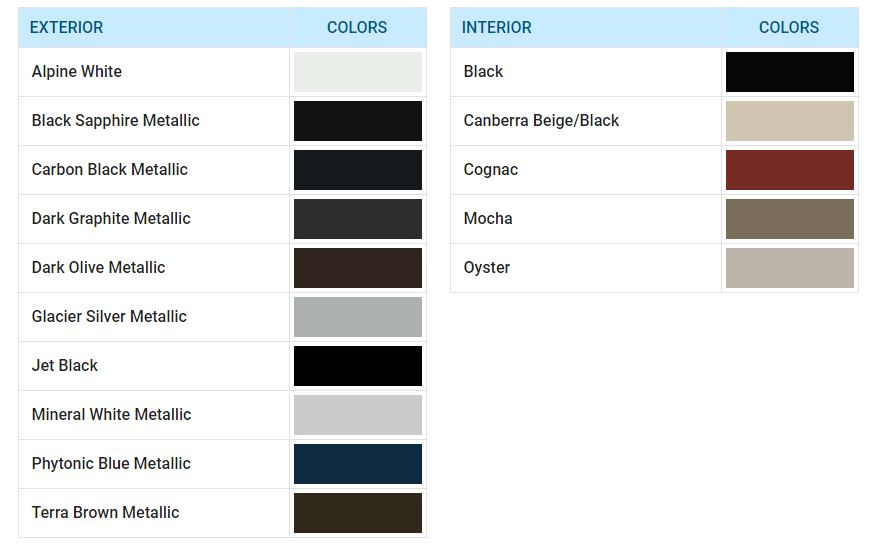
Task: Click the EXTERIOR table header
Action: coord(66,27)
